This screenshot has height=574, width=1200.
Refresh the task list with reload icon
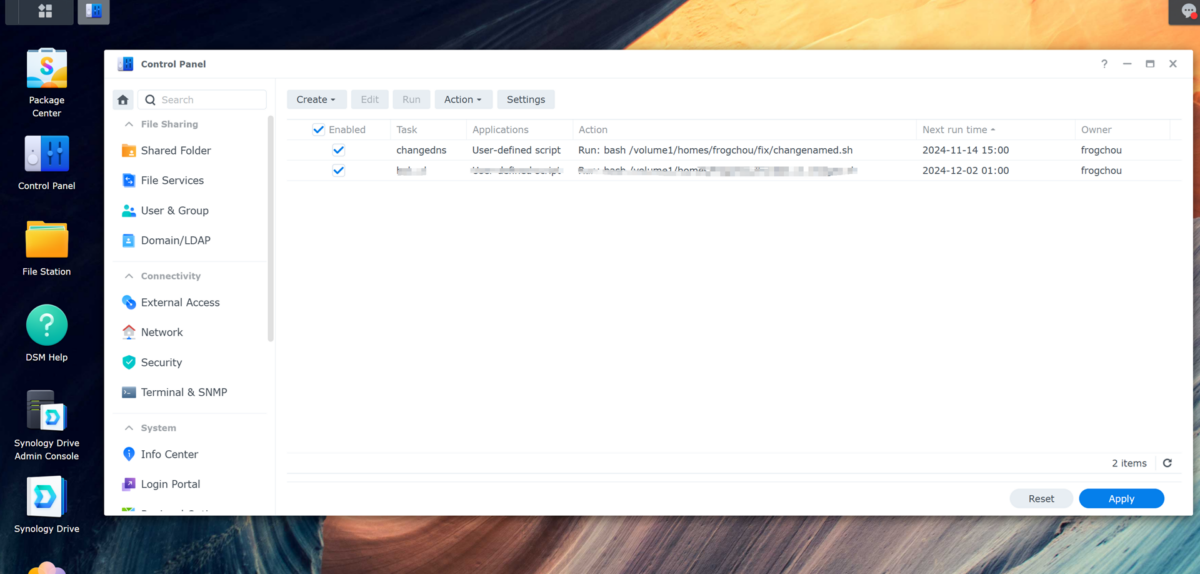pyautogui.click(x=1167, y=463)
